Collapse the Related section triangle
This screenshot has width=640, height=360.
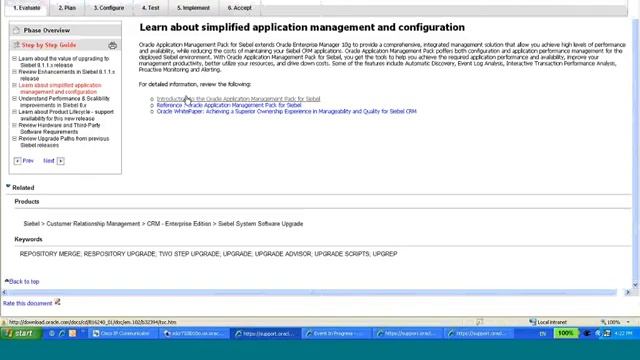(8, 187)
